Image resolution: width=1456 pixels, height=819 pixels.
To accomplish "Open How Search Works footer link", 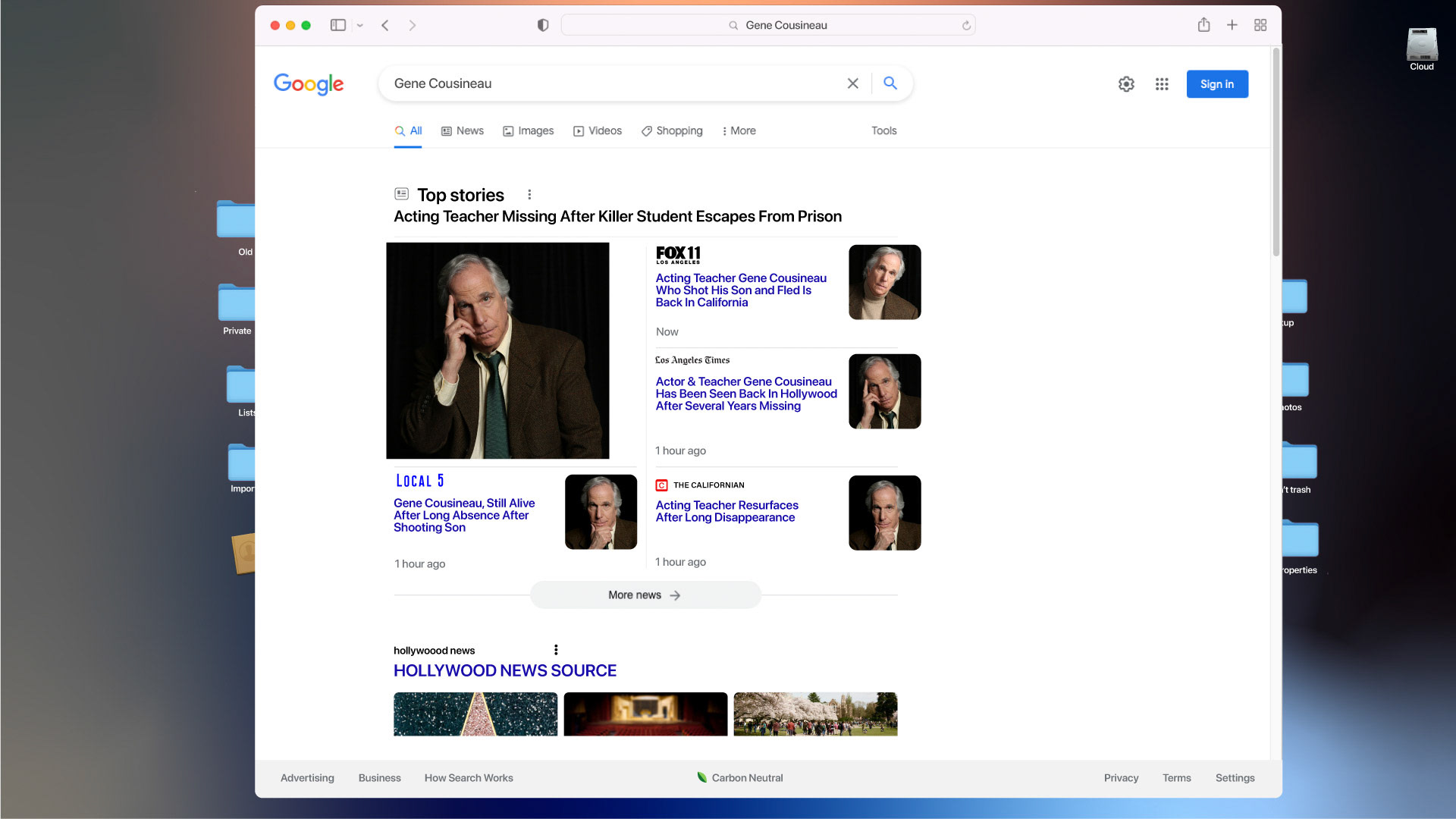I will pyautogui.click(x=469, y=778).
